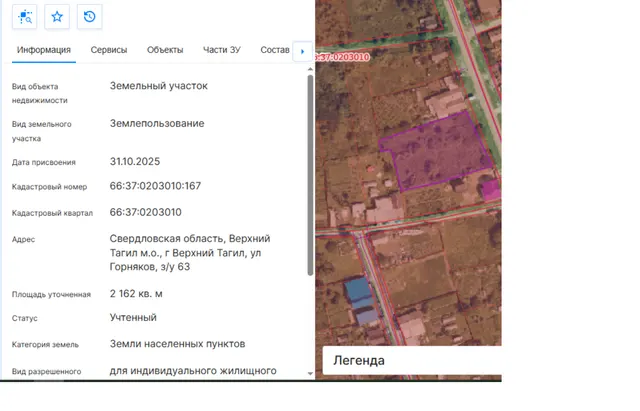Viewport: 640px width, 411px height.
Task: Click the scrollbar down arrow
Action: click(x=310, y=373)
